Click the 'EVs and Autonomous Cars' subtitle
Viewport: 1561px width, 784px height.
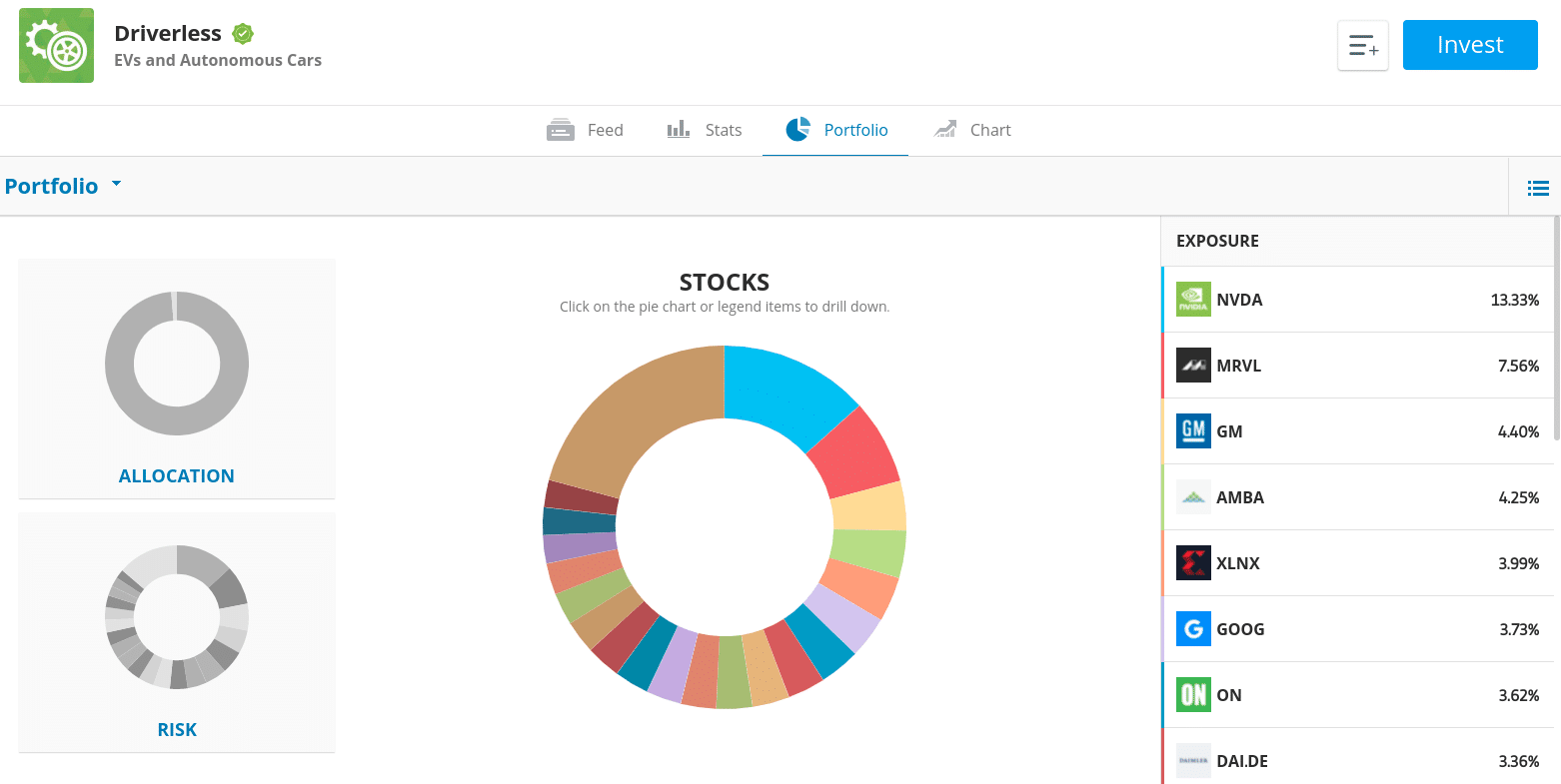point(218,60)
